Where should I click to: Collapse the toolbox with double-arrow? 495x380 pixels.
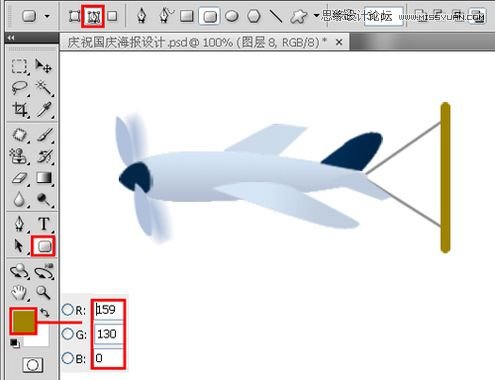(11, 38)
